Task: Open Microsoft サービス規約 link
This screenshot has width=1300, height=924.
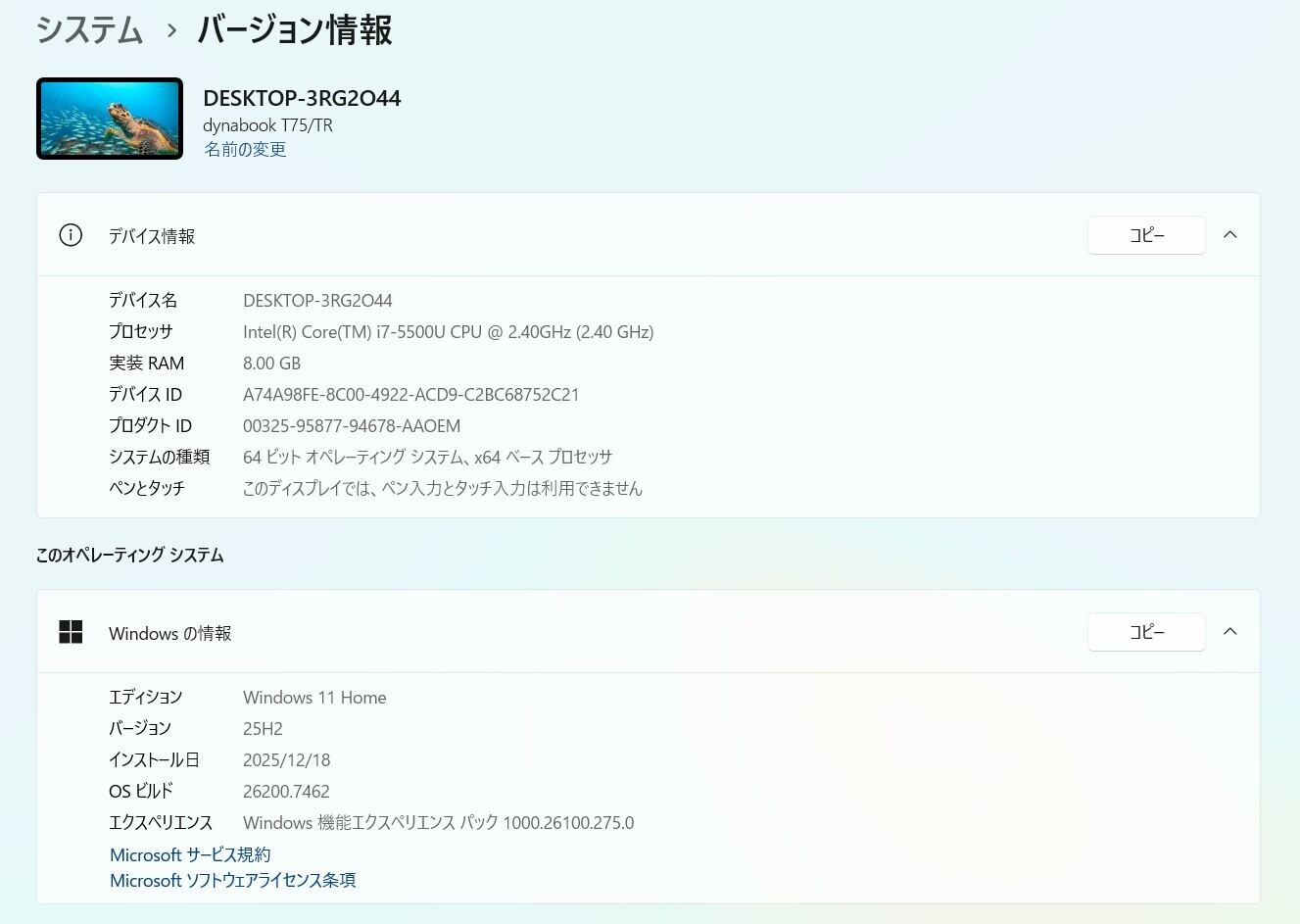Action: pos(190,855)
